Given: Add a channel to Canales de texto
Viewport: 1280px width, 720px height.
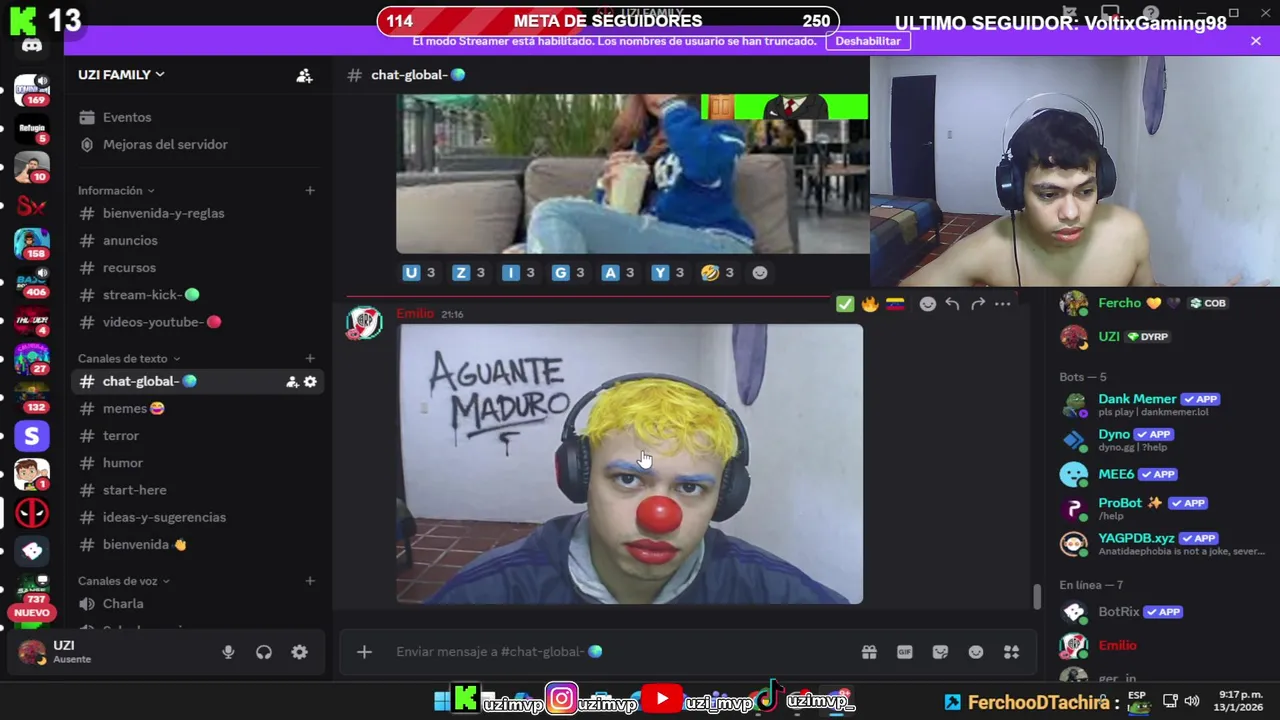Looking at the screenshot, I should click(x=310, y=358).
